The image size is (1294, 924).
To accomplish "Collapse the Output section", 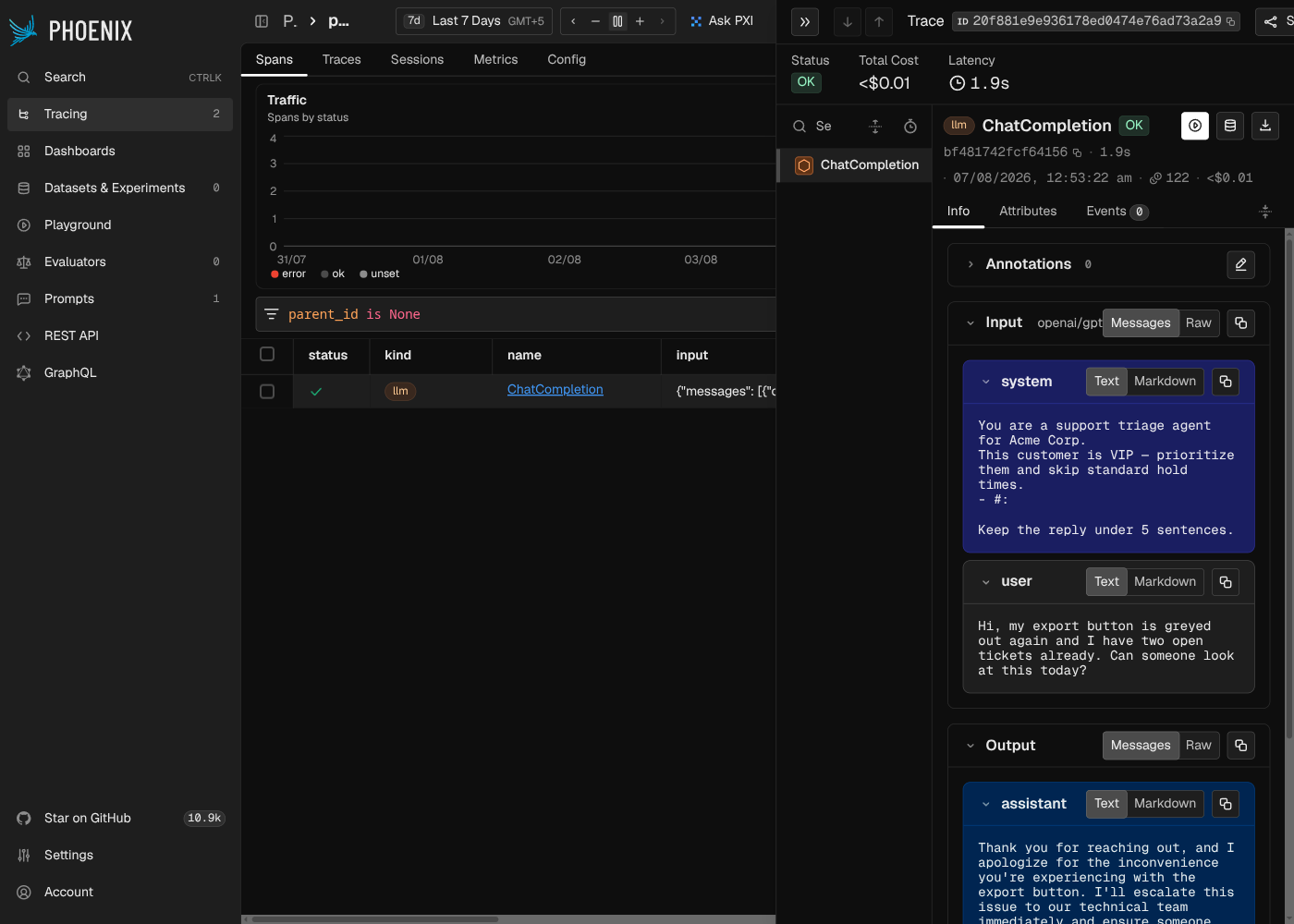I will click(970, 746).
